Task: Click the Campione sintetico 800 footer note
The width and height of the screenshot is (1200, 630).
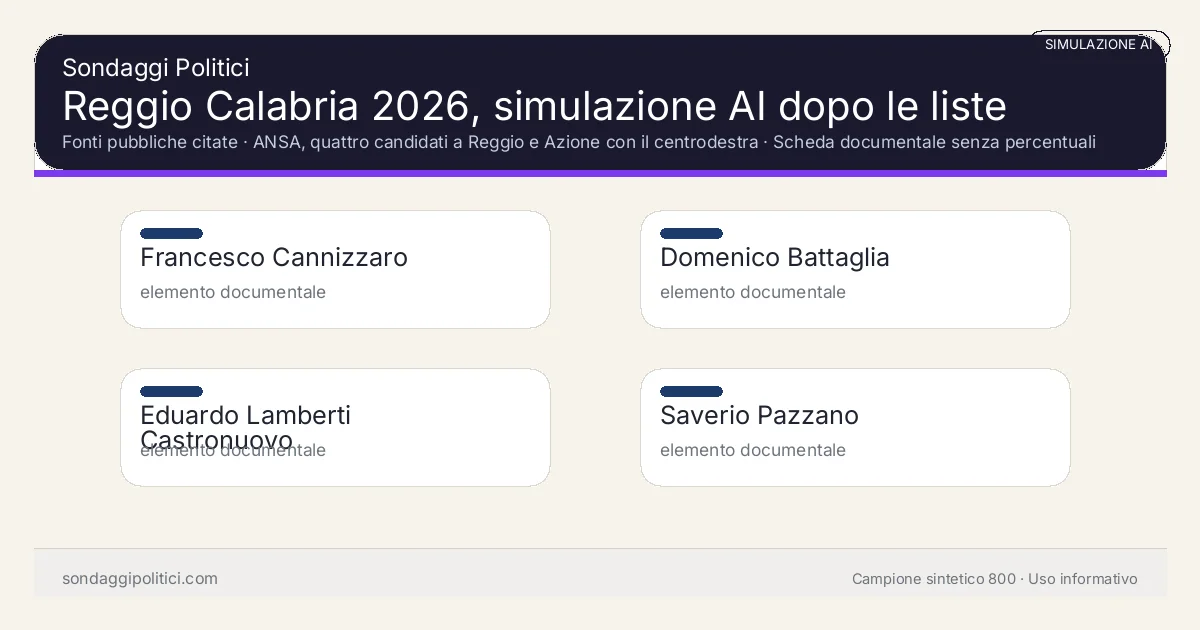Action: tap(933, 579)
